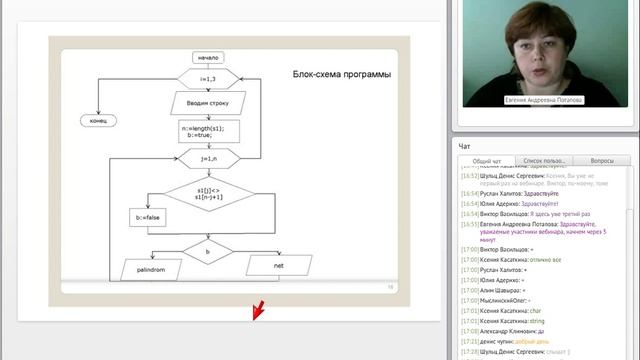Click Руслан Халитов's 17:00 plus message
The width and height of the screenshot is (640, 360).
coord(494,270)
